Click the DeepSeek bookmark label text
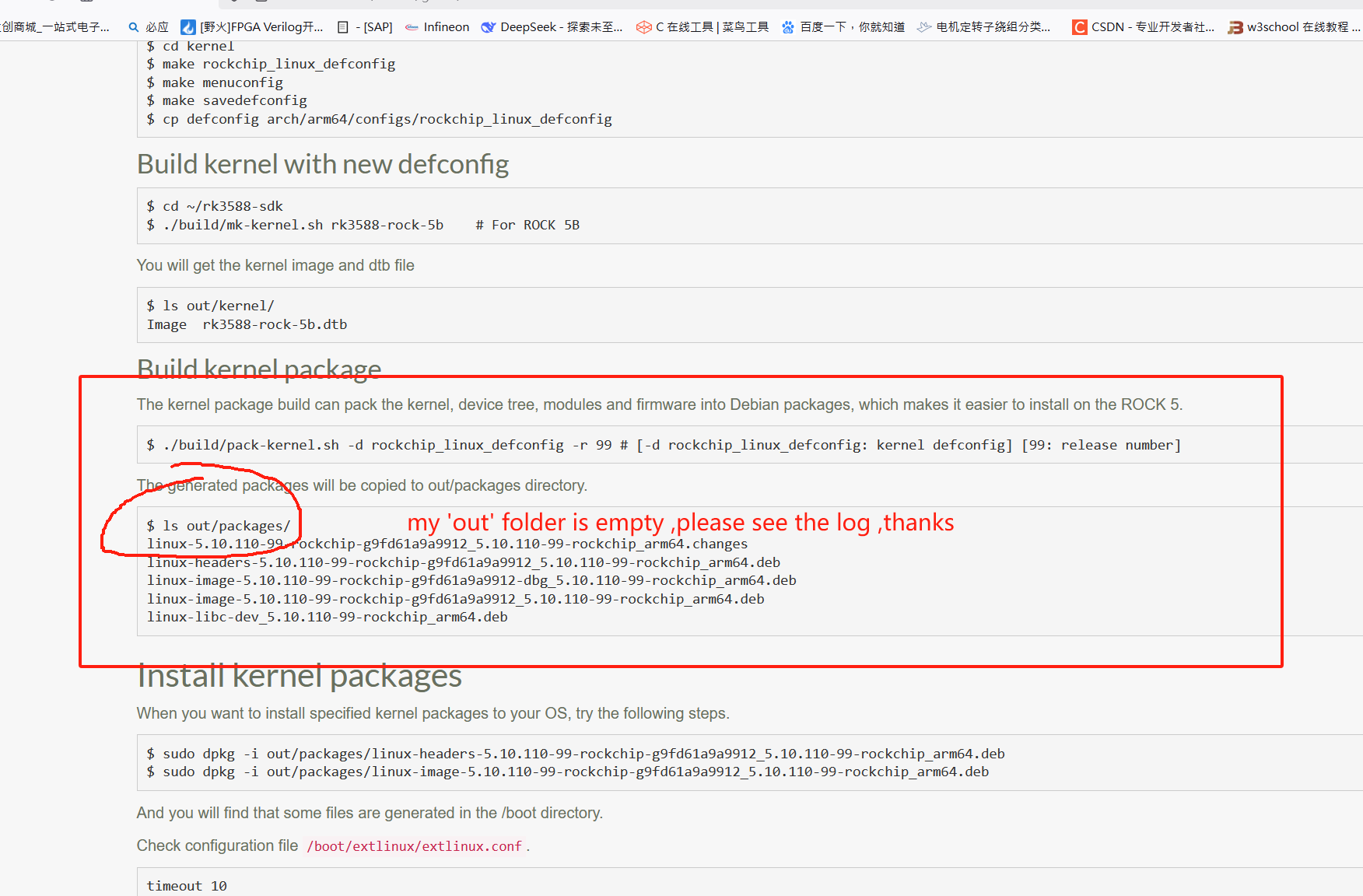The width and height of the screenshot is (1363, 896). coord(561,27)
